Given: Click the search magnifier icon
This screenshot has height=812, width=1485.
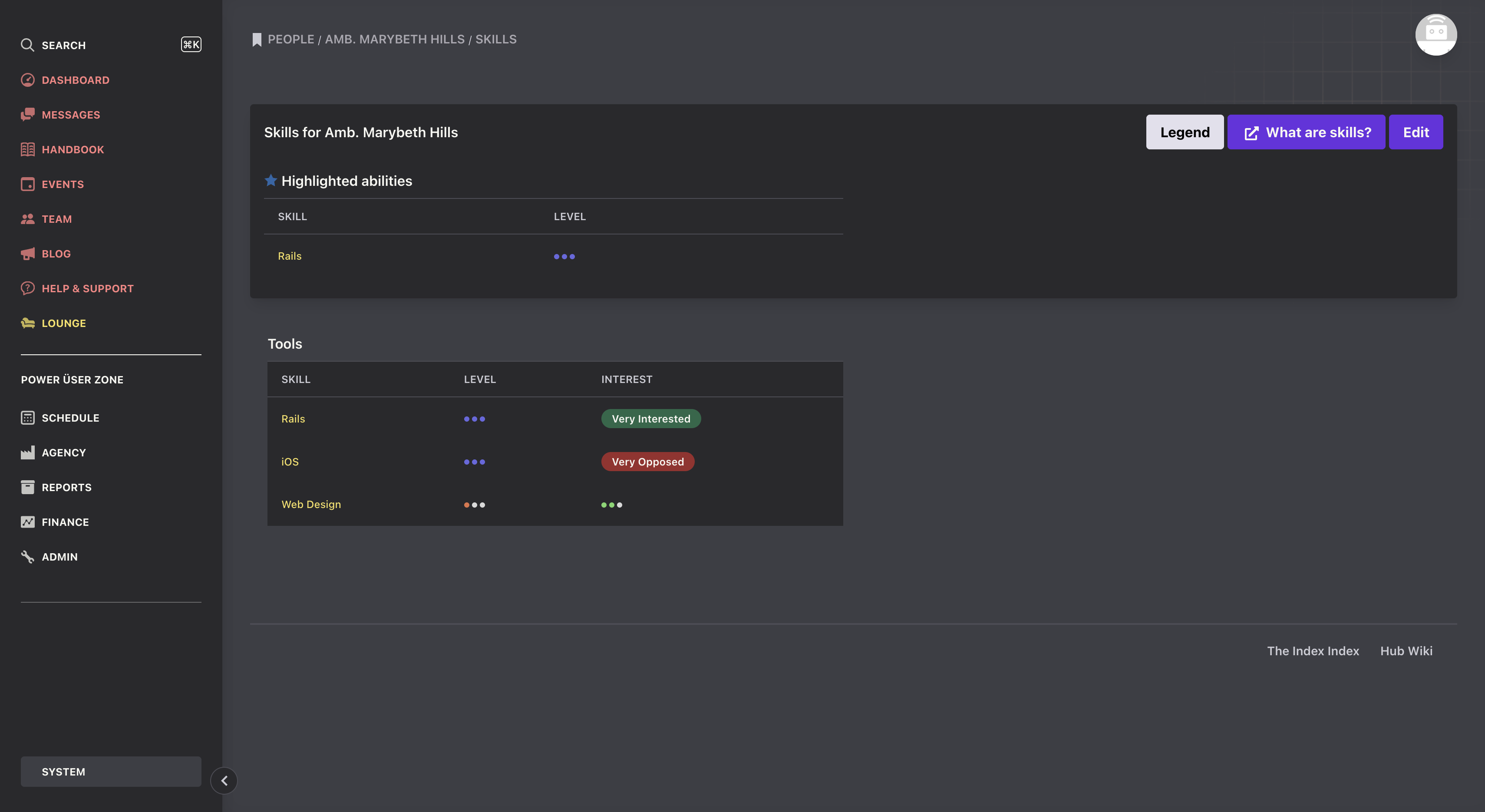Looking at the screenshot, I should coord(27,45).
